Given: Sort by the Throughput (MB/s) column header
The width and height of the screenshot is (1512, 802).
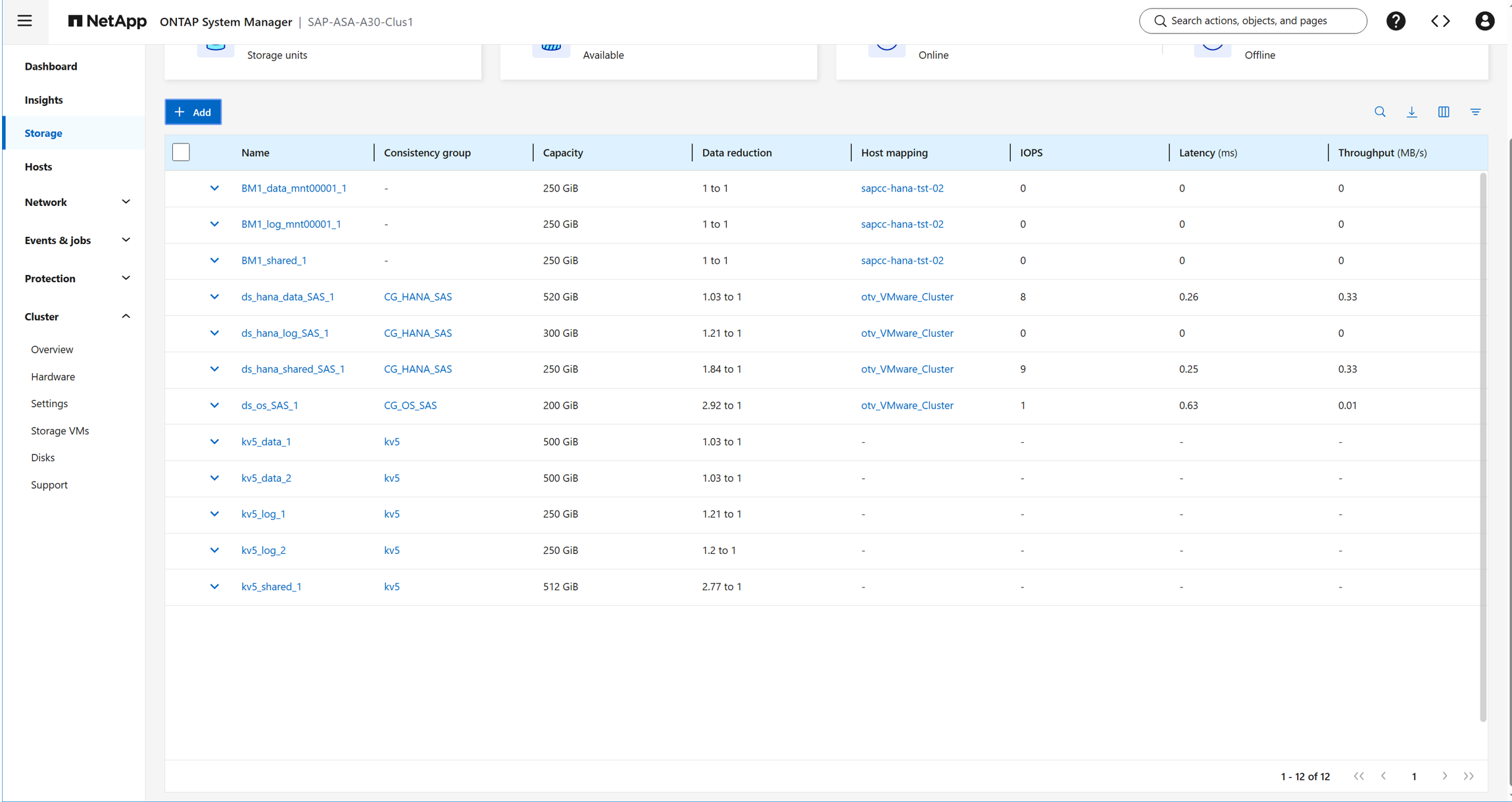Looking at the screenshot, I should [1382, 153].
